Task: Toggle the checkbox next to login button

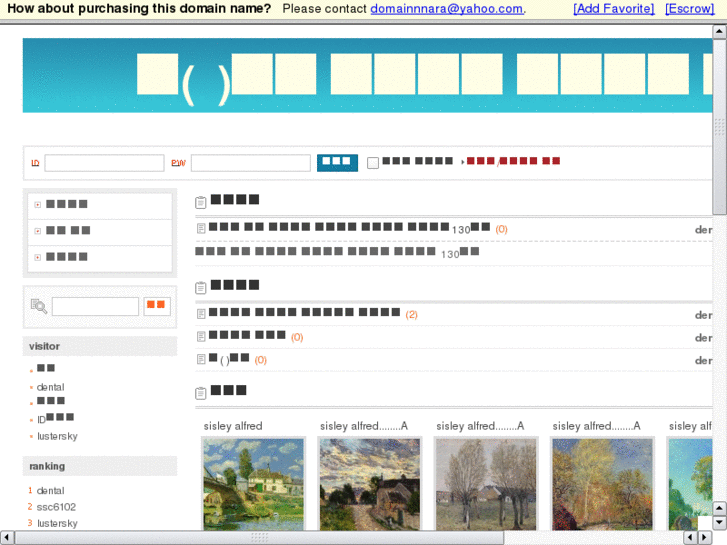Action: pyautogui.click(x=373, y=163)
